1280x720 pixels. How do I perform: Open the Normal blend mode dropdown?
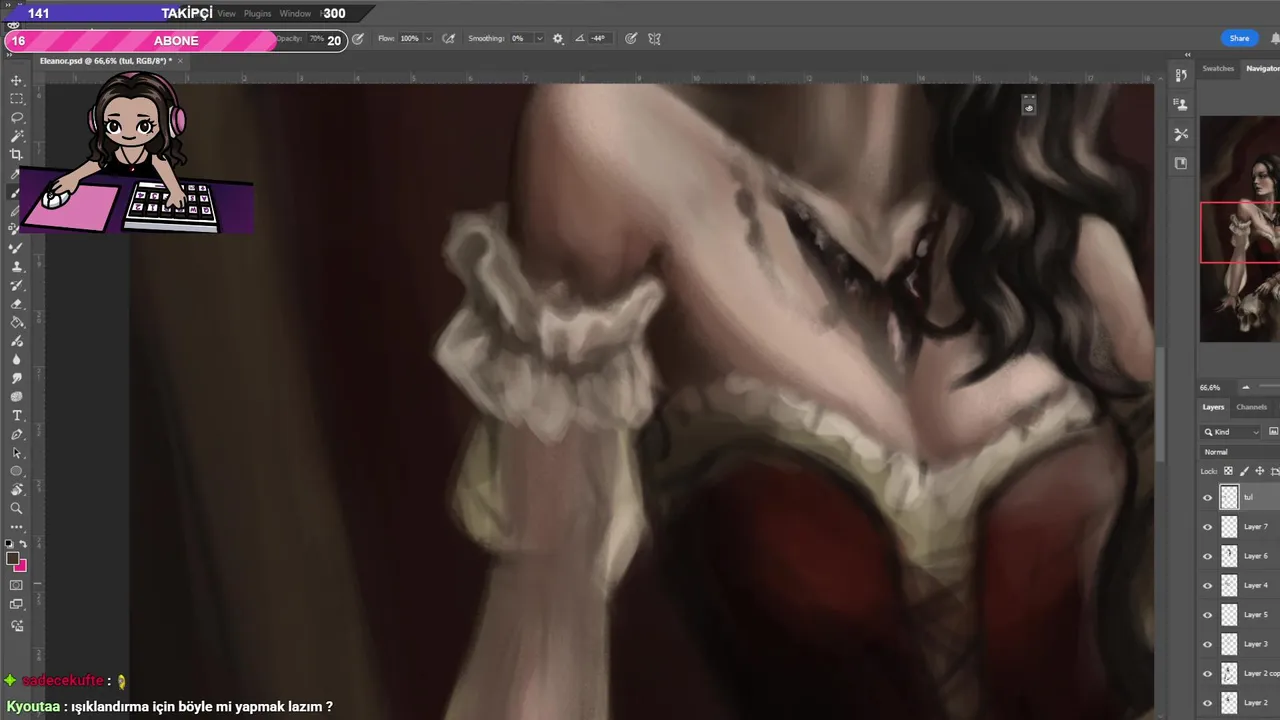point(1240,452)
